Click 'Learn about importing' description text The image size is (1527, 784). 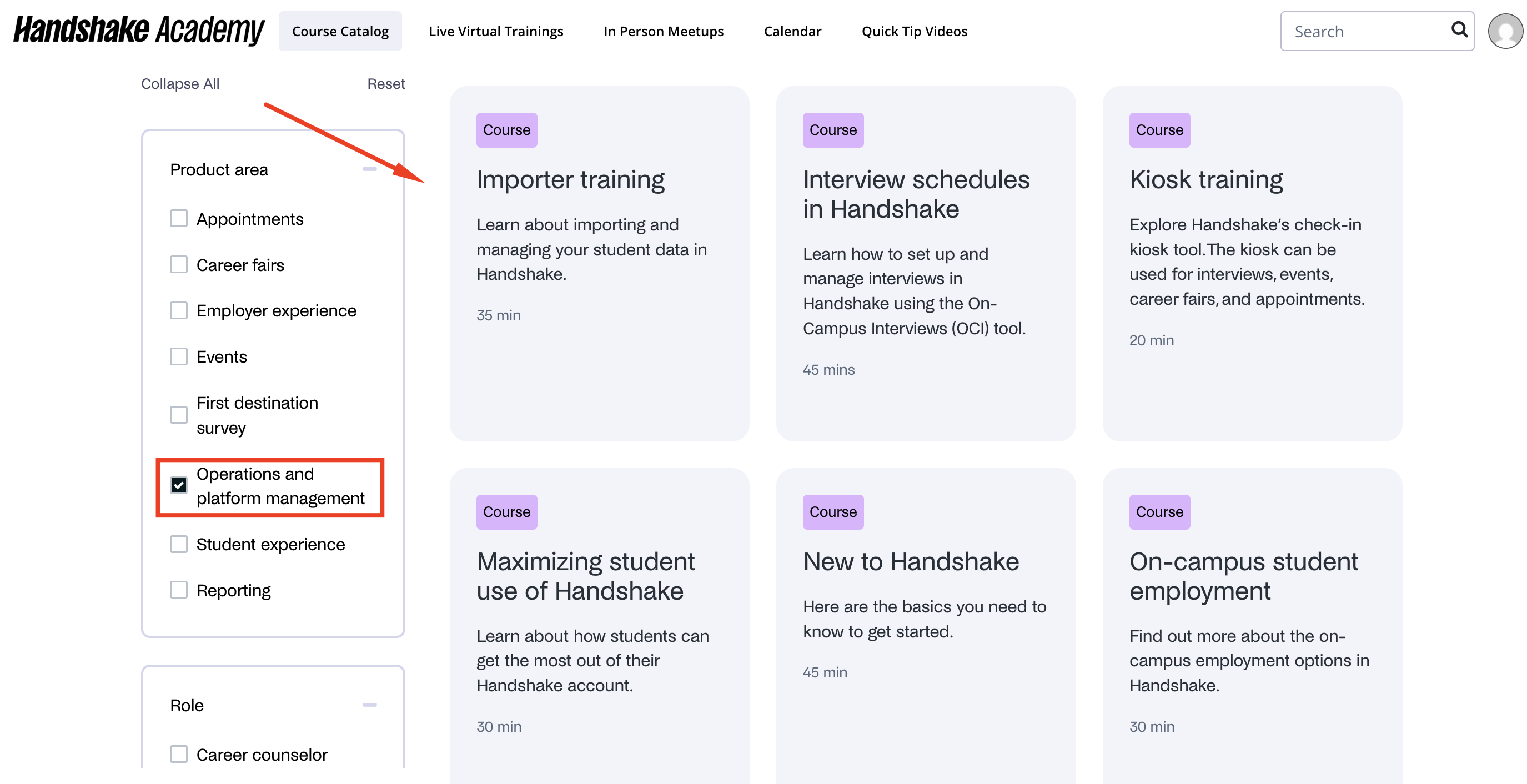(x=591, y=249)
